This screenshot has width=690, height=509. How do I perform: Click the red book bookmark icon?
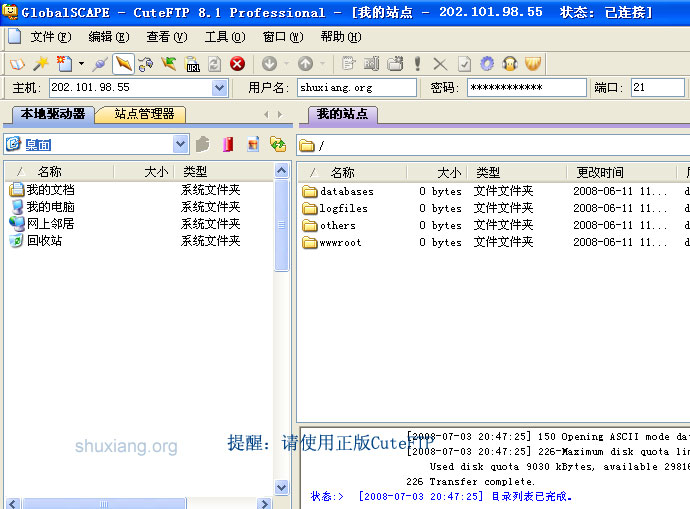click(x=228, y=144)
